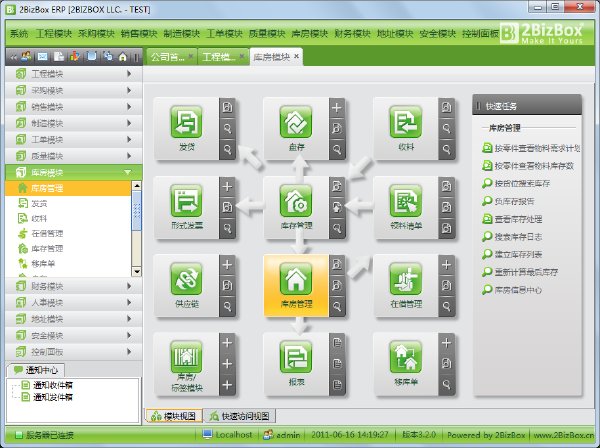Click the sidebar submenu scrollbar up arrow
This screenshot has height=448, width=600.
click(x=137, y=186)
